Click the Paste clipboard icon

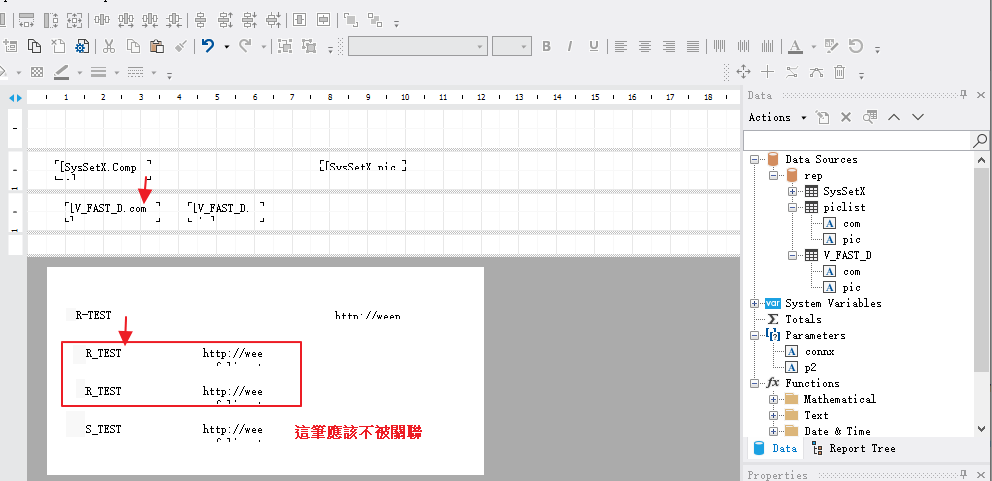(x=157, y=46)
